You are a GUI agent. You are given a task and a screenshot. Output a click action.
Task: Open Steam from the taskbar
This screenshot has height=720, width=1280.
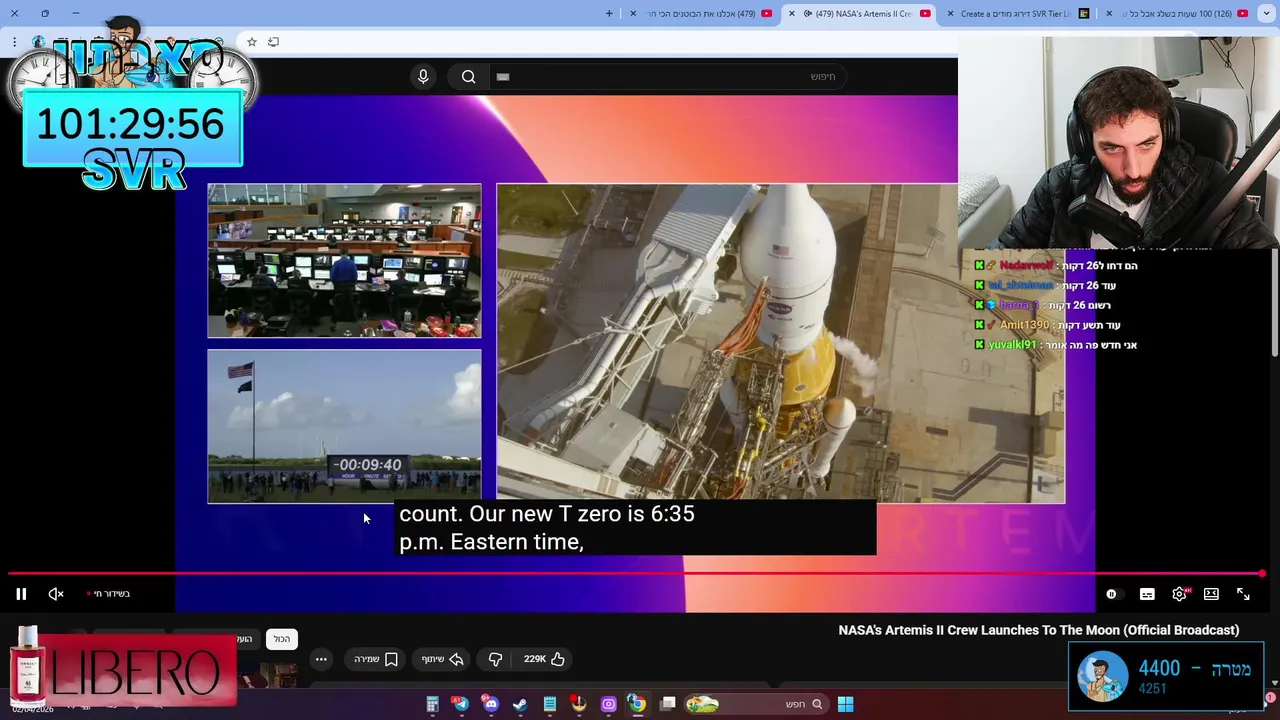(520, 704)
